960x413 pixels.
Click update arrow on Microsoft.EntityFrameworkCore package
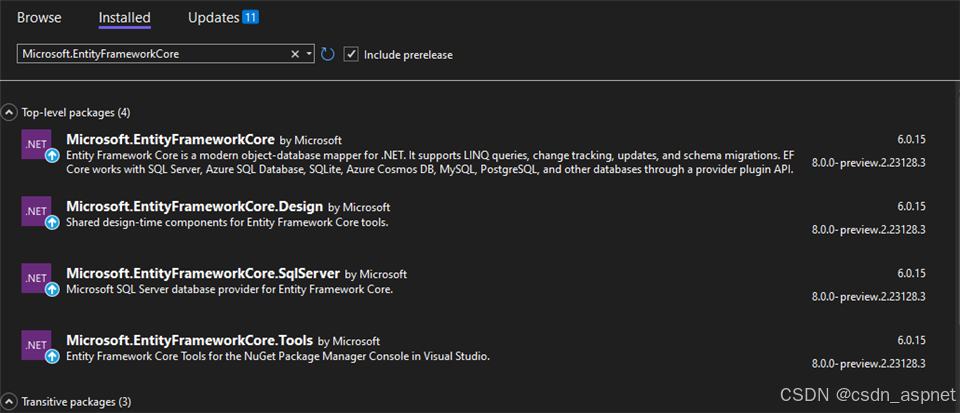(x=53, y=155)
